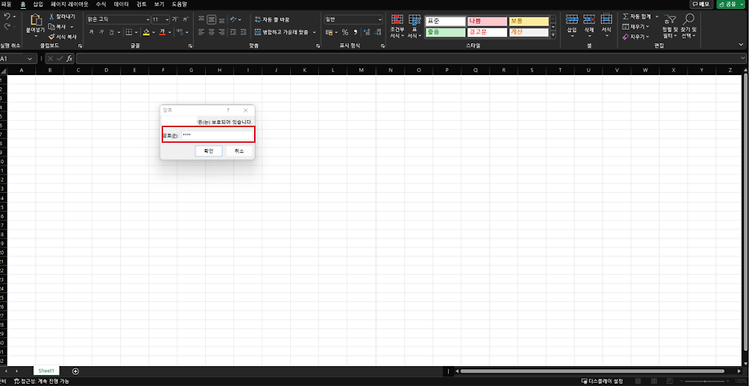Toggle middle vertical alignment
Screen dimensions: 750x386
(211, 20)
